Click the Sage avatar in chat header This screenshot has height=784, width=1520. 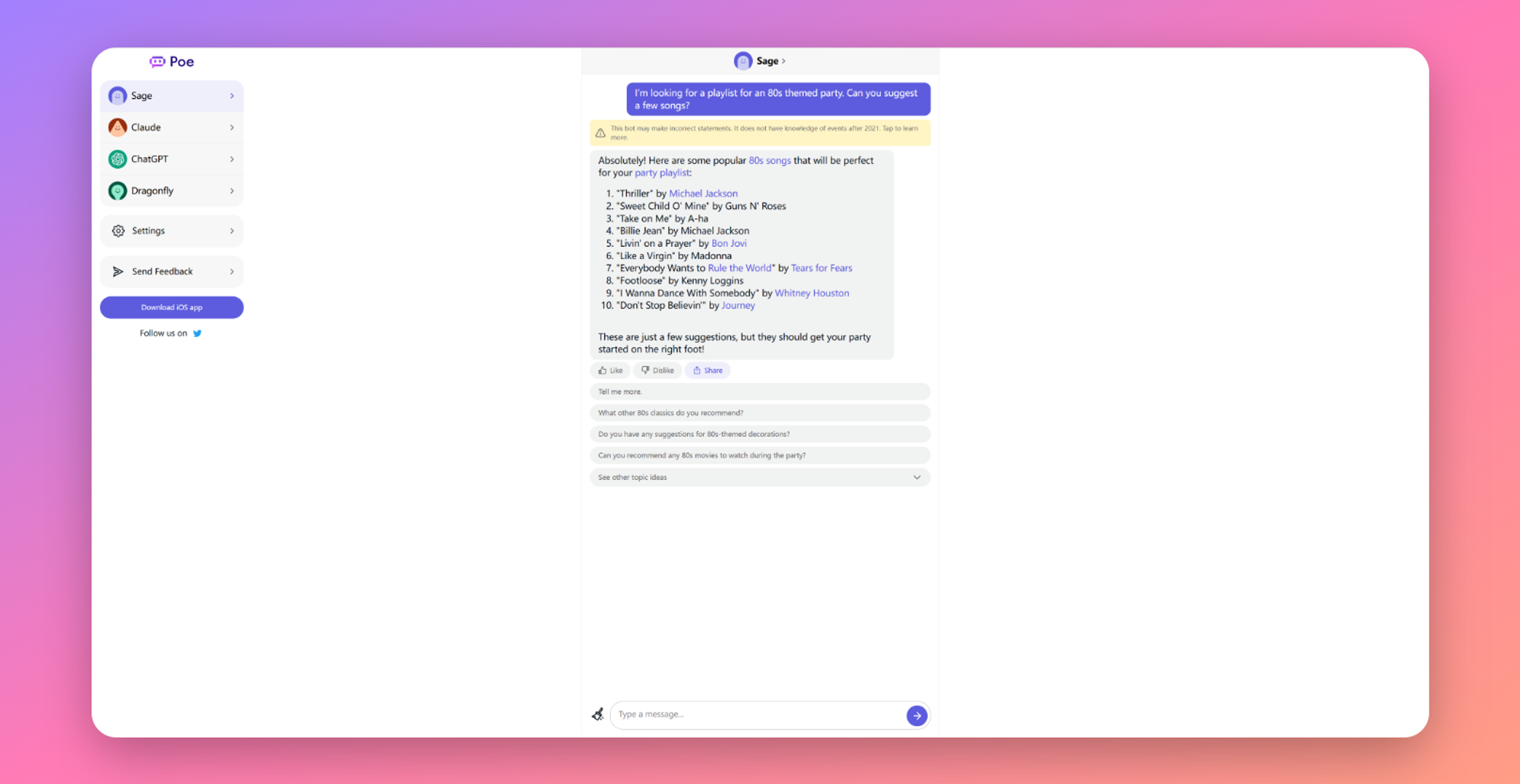pyautogui.click(x=743, y=61)
